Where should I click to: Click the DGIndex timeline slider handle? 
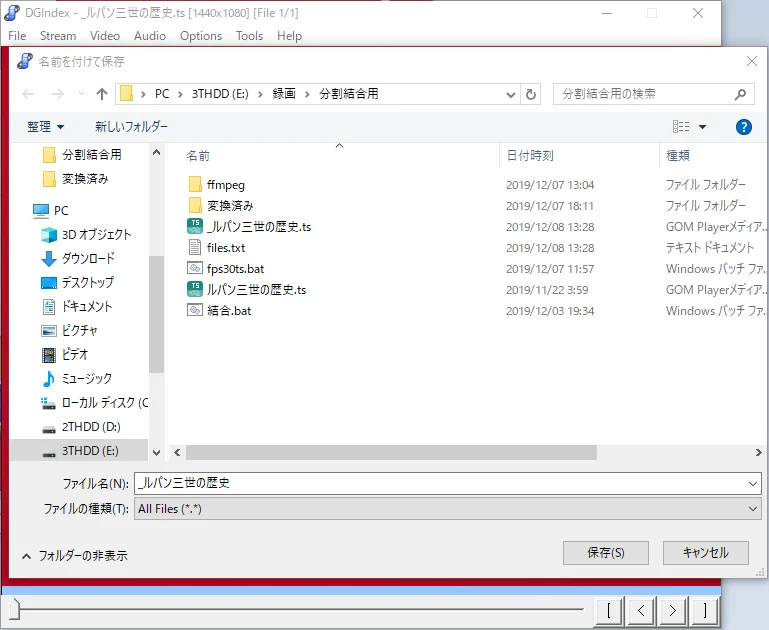pyautogui.click(x=14, y=609)
